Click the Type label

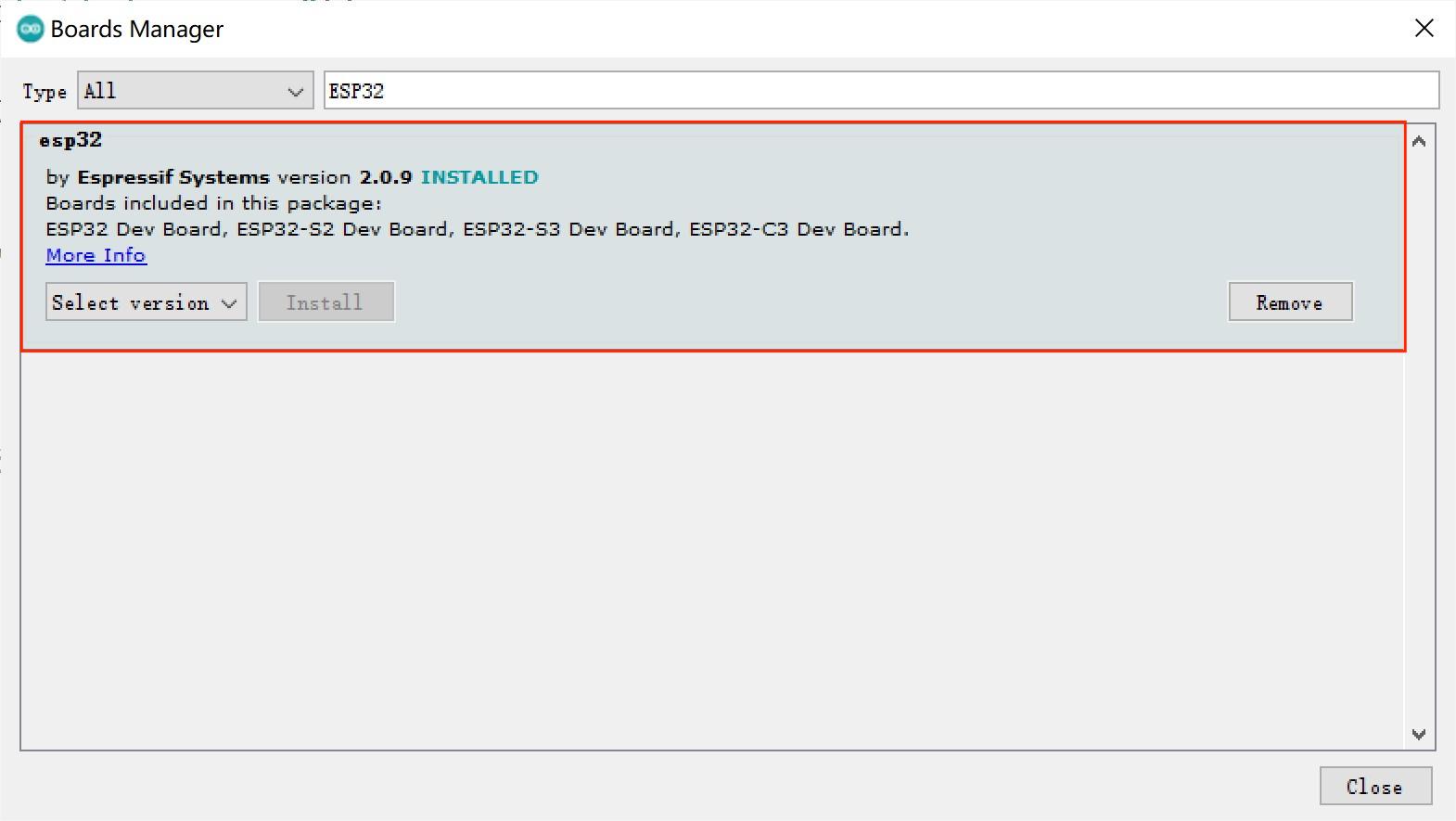coord(45,92)
